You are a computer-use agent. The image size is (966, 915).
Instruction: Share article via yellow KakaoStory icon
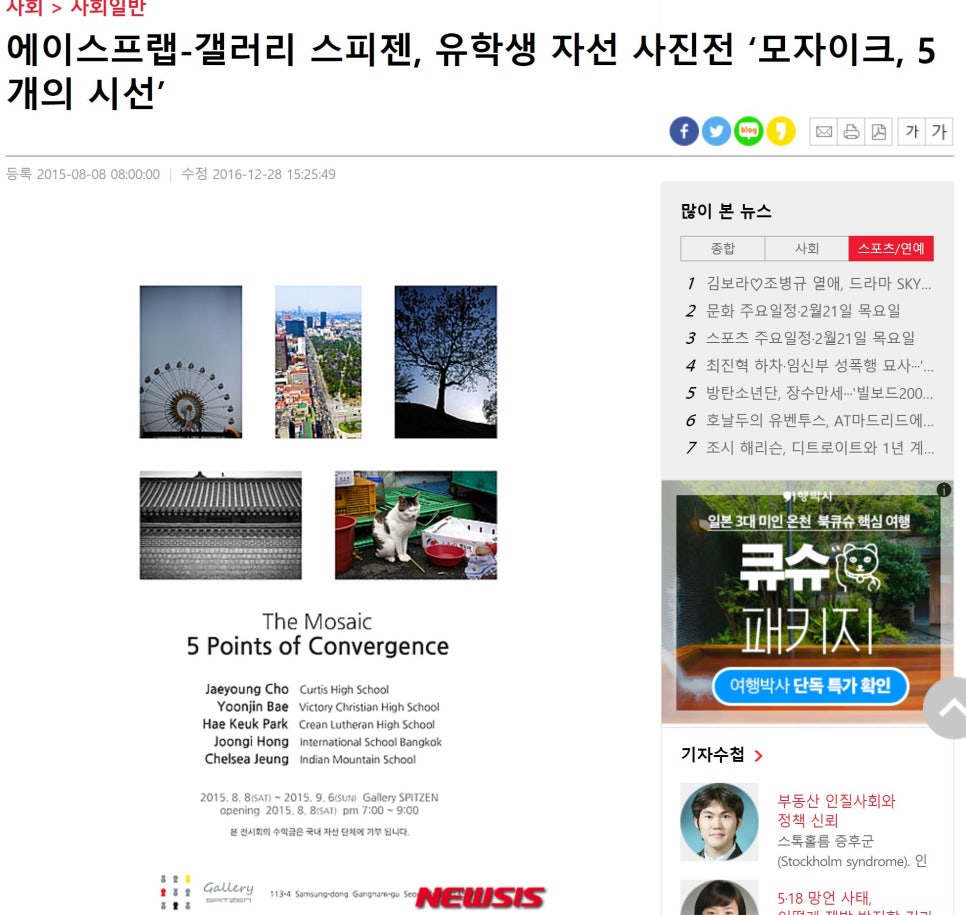click(x=781, y=131)
